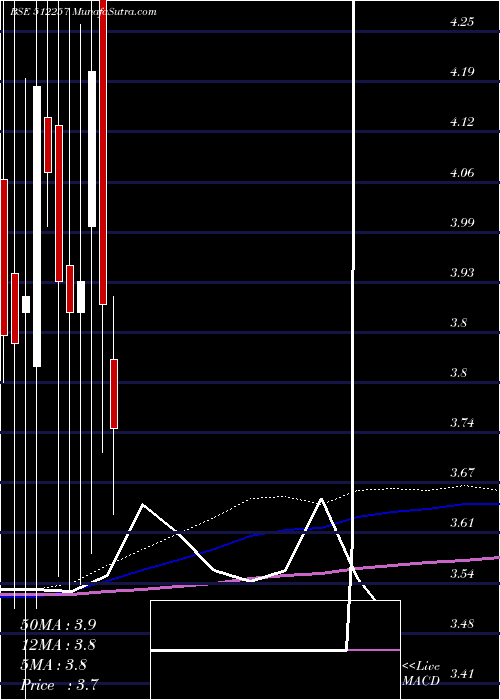
Task: Select the 5MA : 3.8 readout
Action: coord(54,665)
